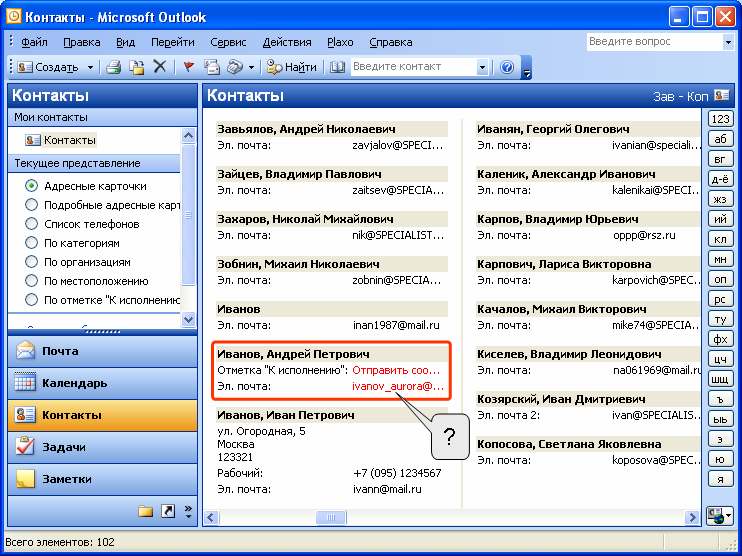Select the Список телефонов view
Image resolution: width=742 pixels, height=556 pixels.
point(82,224)
